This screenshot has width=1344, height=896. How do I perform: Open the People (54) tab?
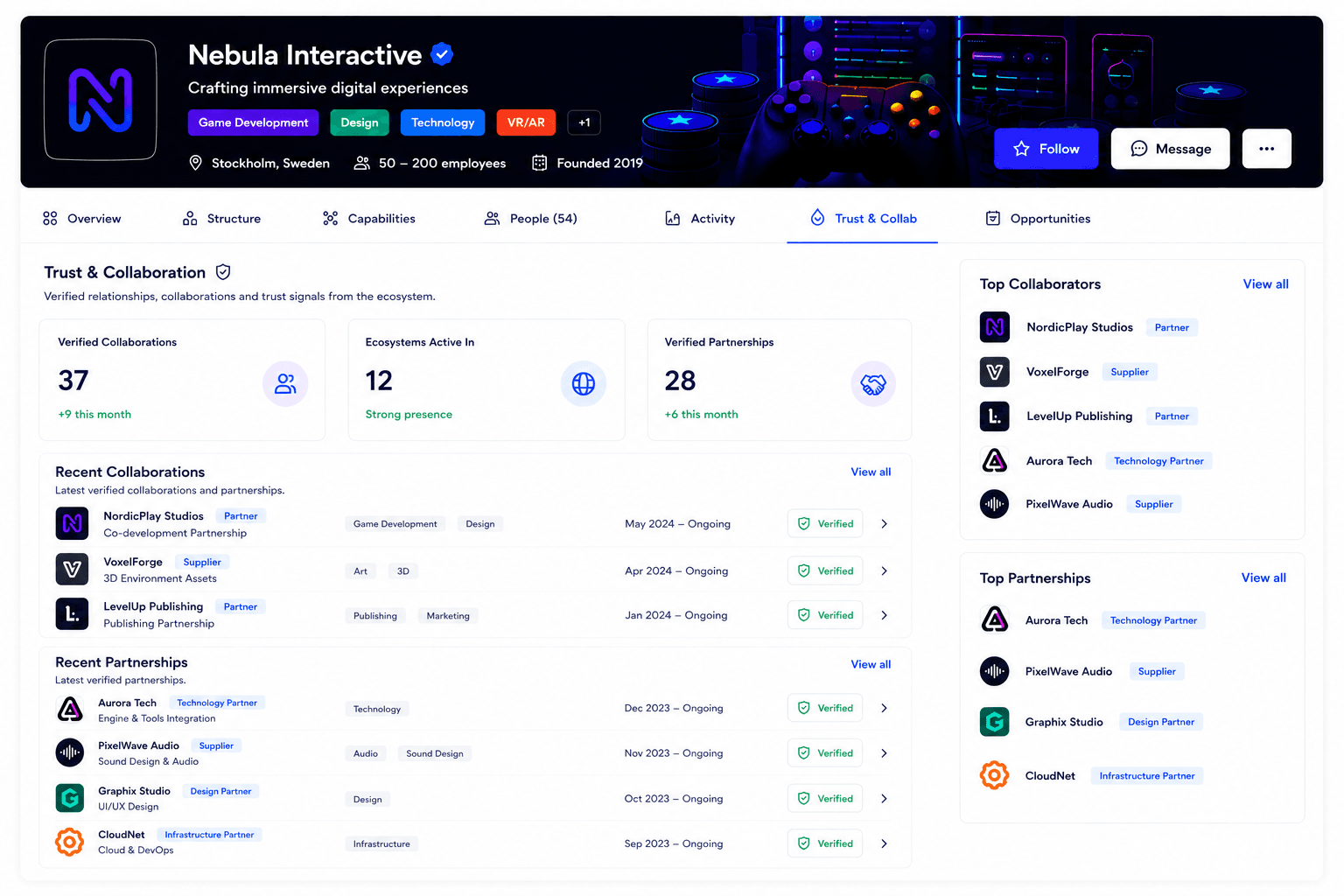point(531,219)
